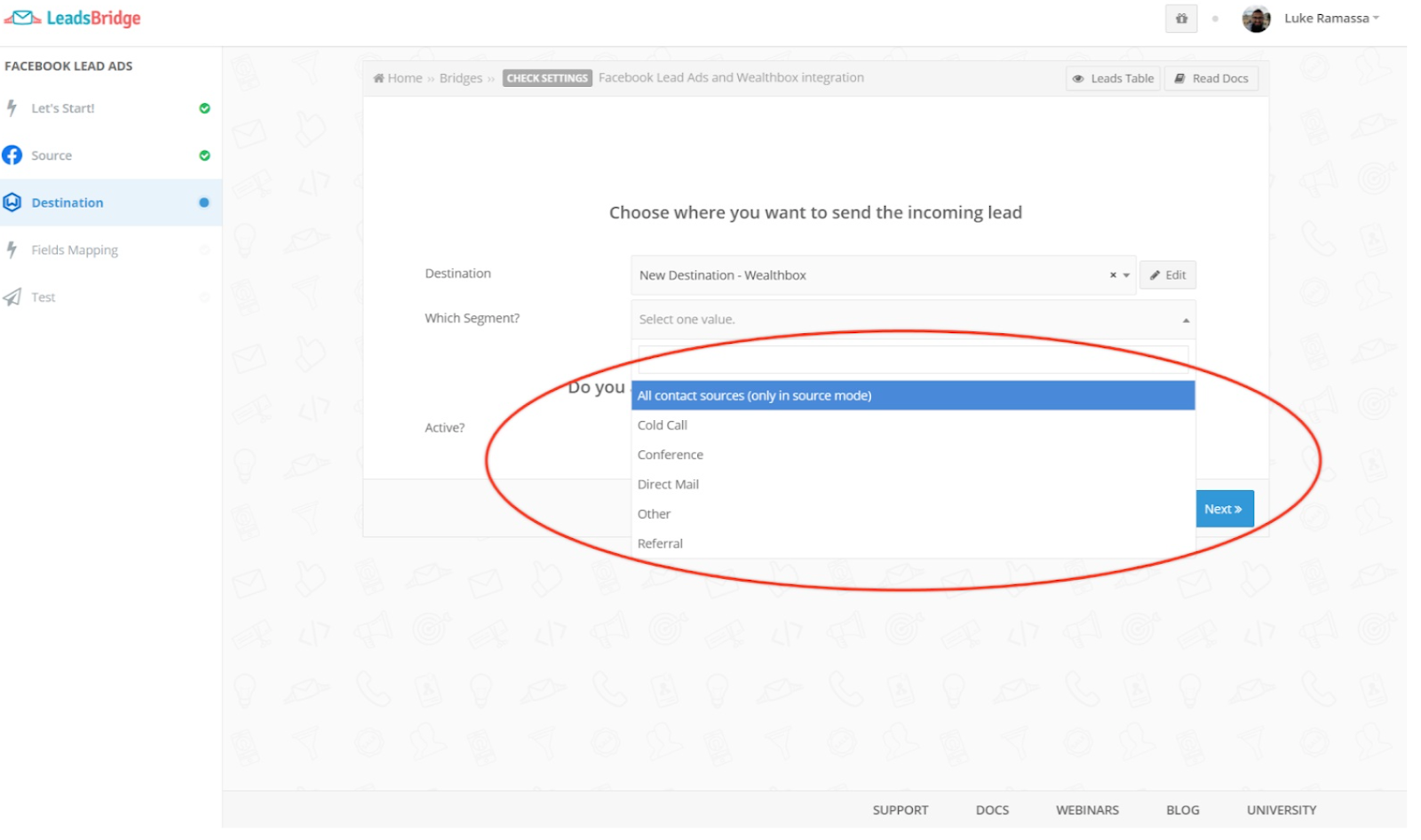Open the Leads Table
The image size is (1421, 840).
pyautogui.click(x=1114, y=78)
